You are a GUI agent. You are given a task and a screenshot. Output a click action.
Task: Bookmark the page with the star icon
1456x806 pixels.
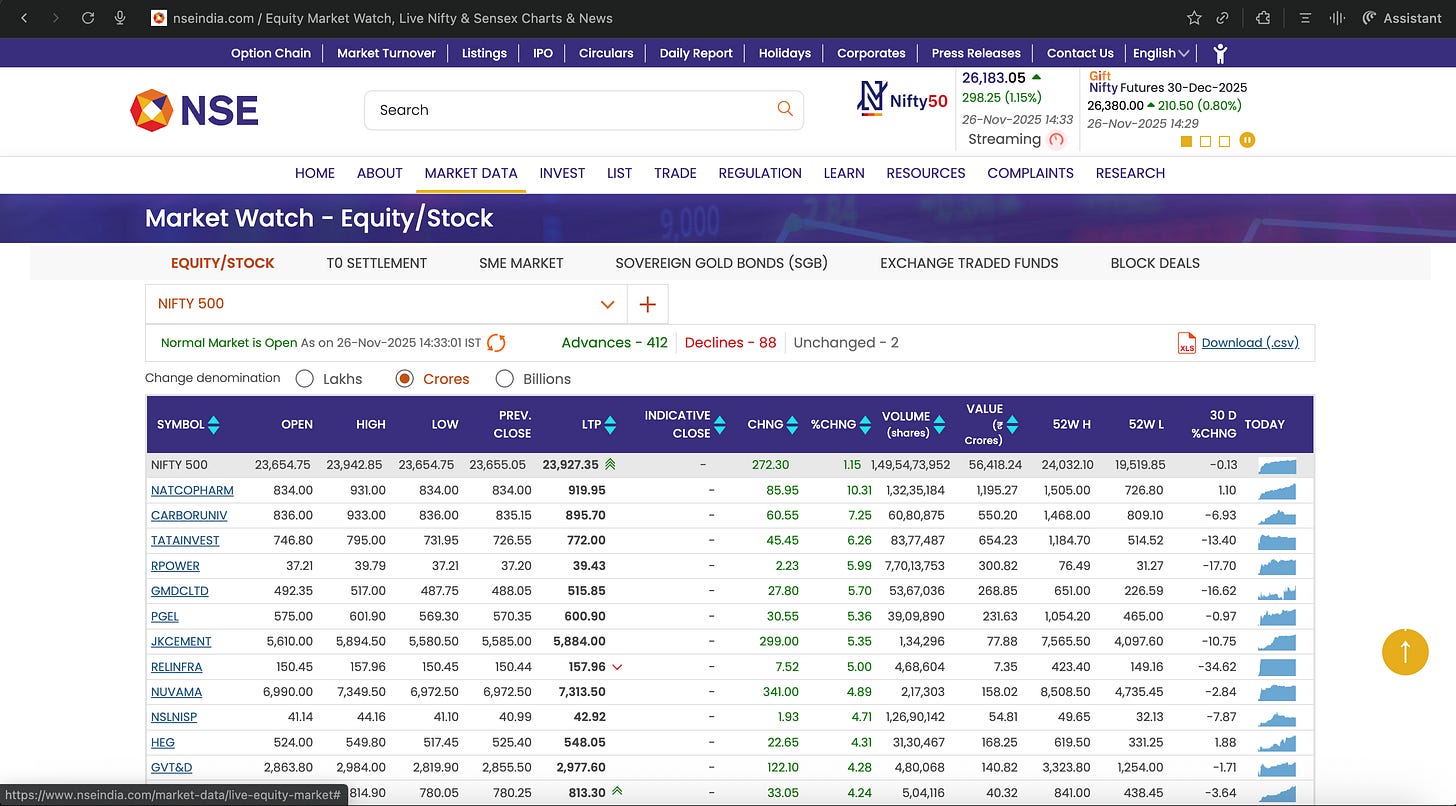coord(1193,18)
